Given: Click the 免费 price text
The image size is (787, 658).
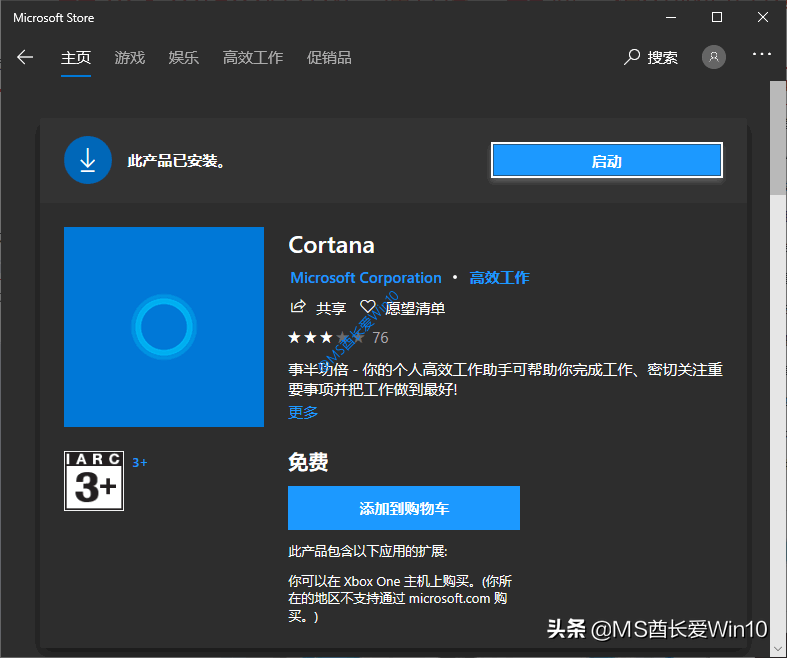Looking at the screenshot, I should pos(308,462).
